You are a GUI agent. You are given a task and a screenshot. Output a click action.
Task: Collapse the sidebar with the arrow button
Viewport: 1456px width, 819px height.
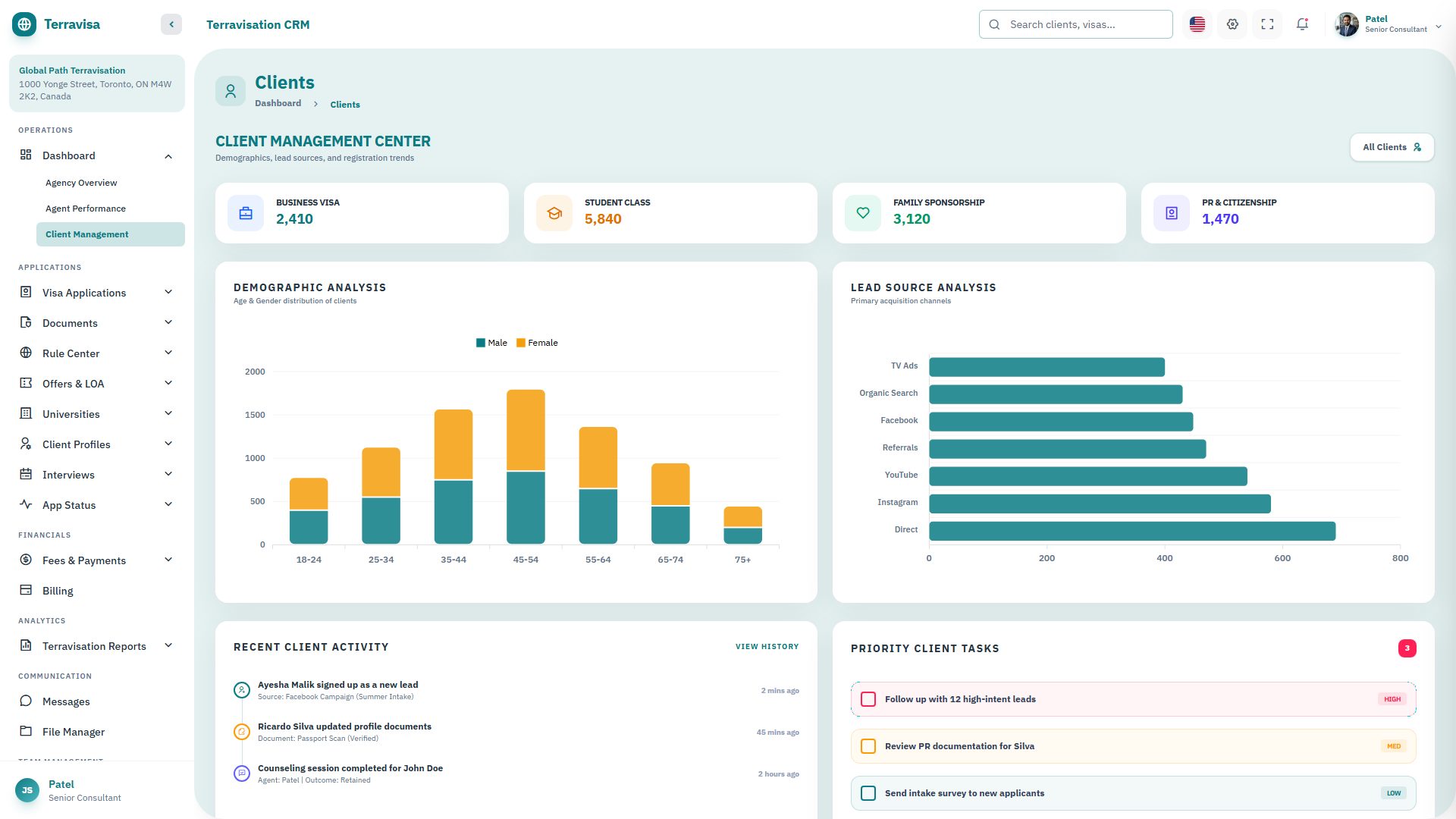(171, 24)
